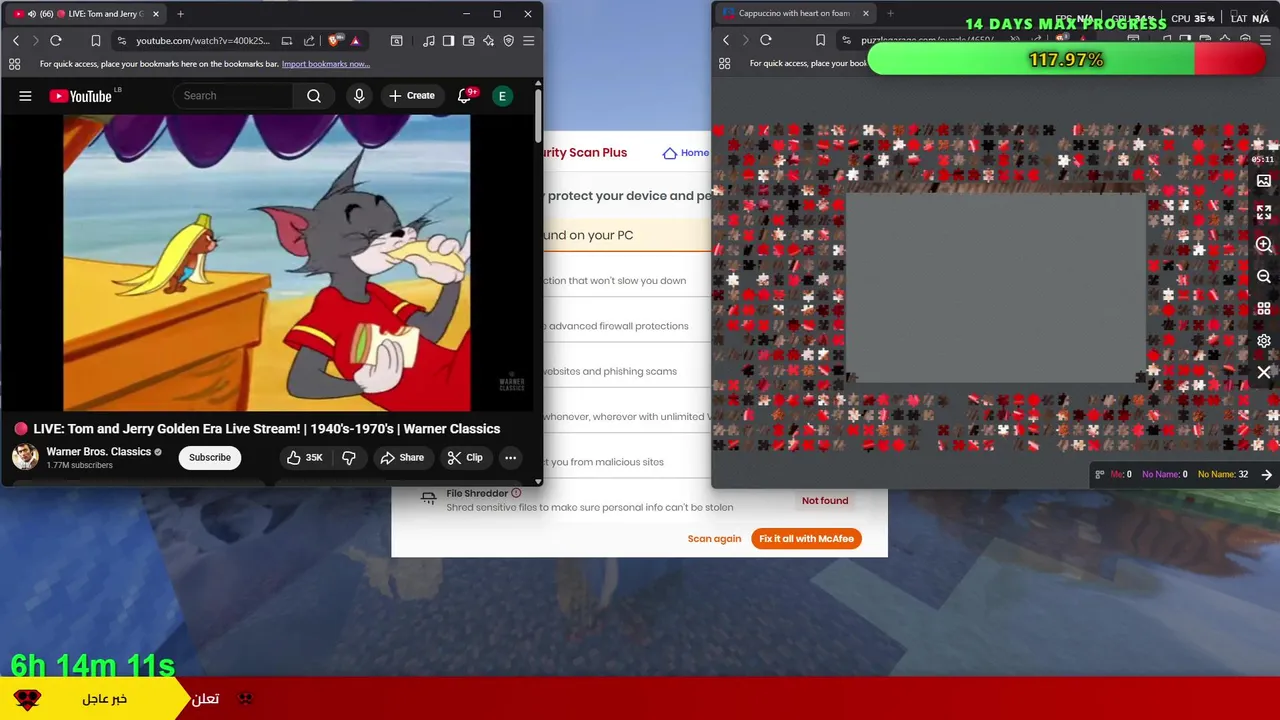
Task: Click the share icon in YouTube address bar
Action: tap(309, 41)
